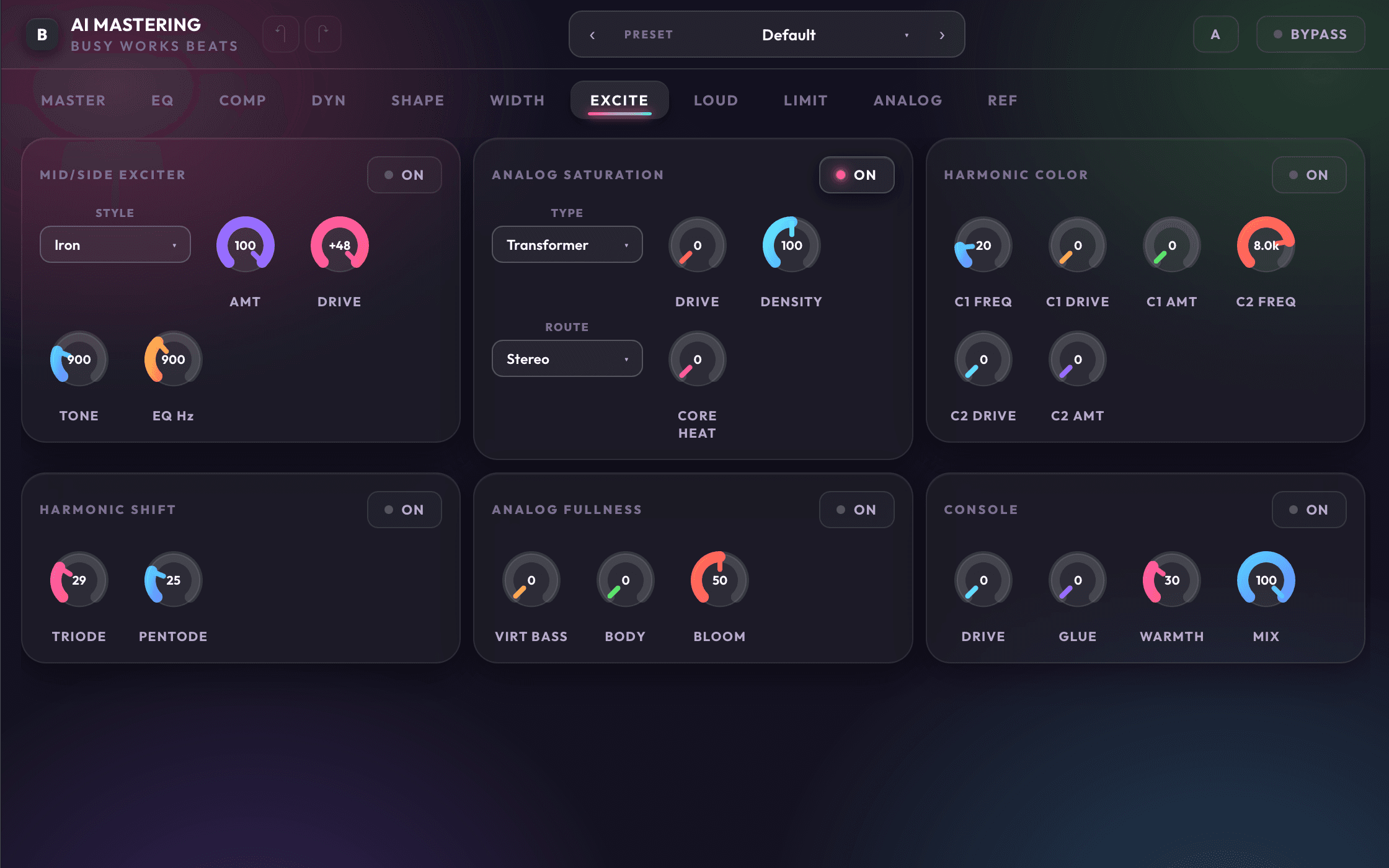Go to next preset with right chevron
The width and height of the screenshot is (1389, 868).
click(942, 35)
